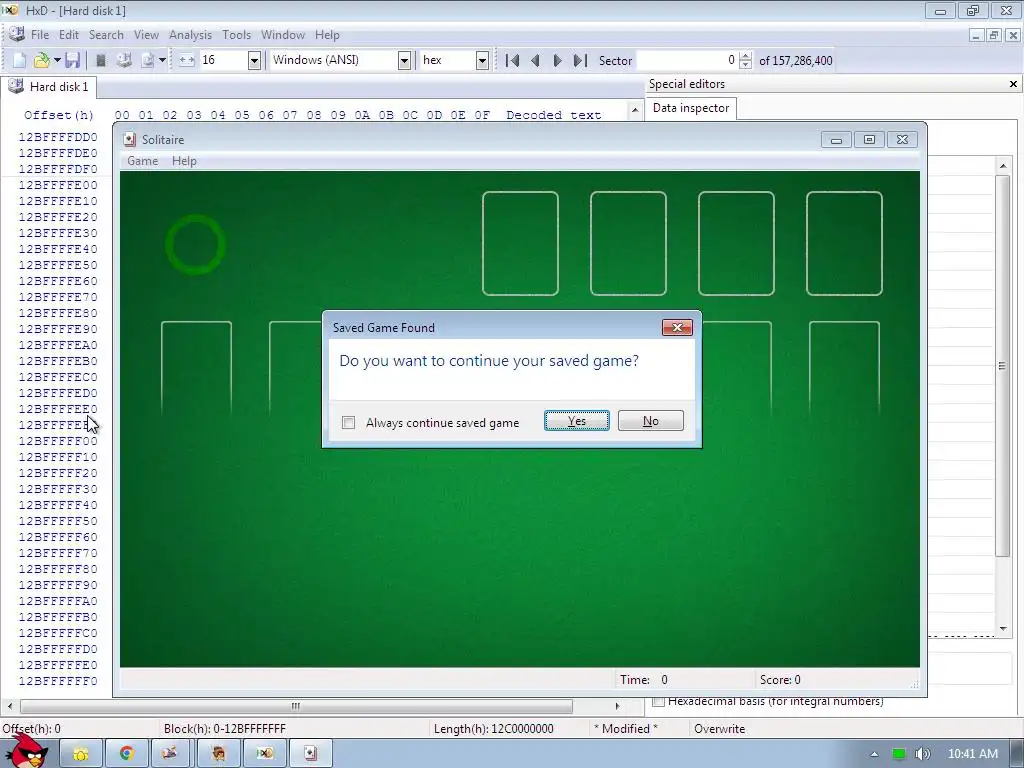
Task: Click the hex editor horizontal scrollbar thumb
Action: coord(296,706)
